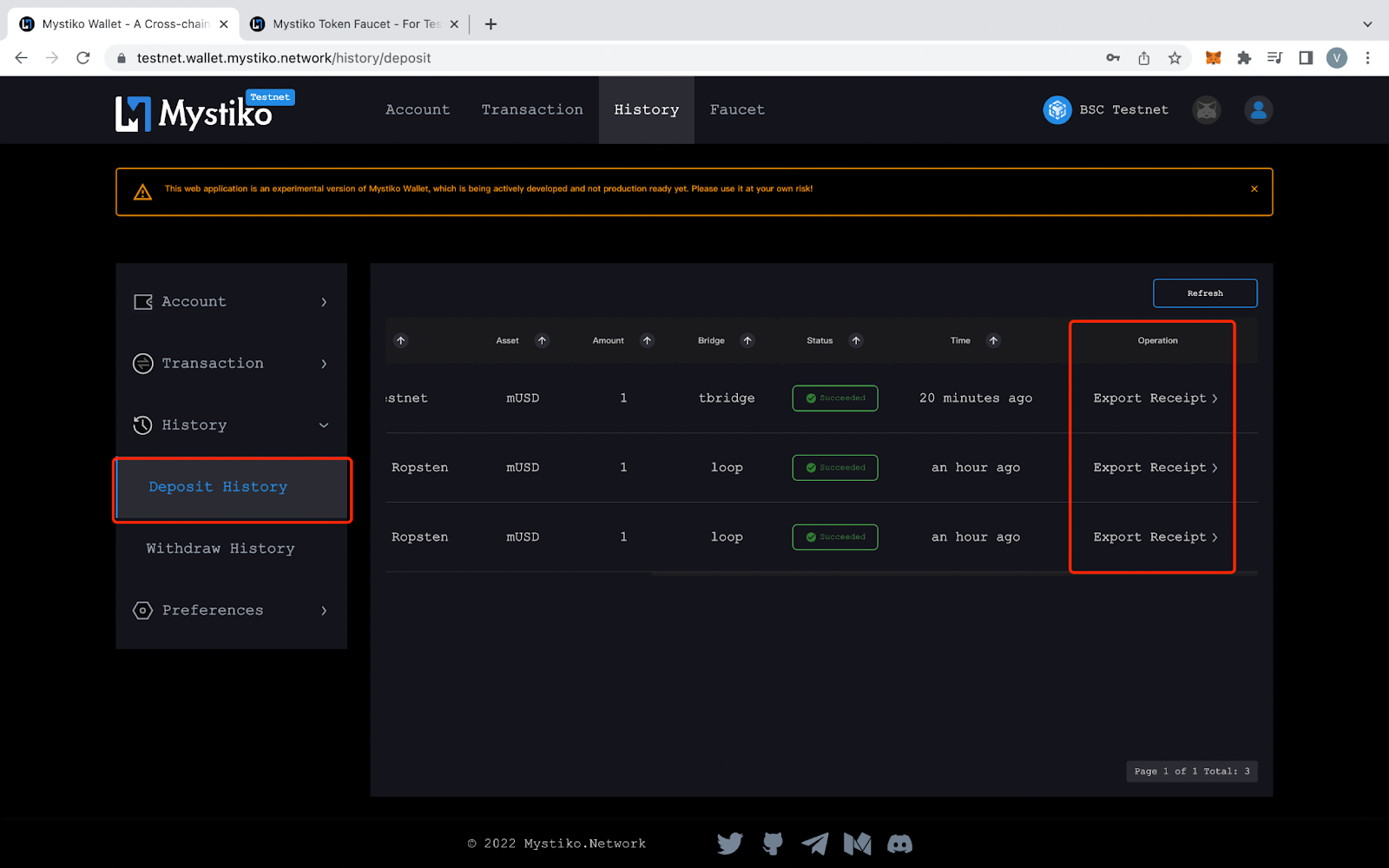Click the tbridge bridge cell

(x=727, y=398)
